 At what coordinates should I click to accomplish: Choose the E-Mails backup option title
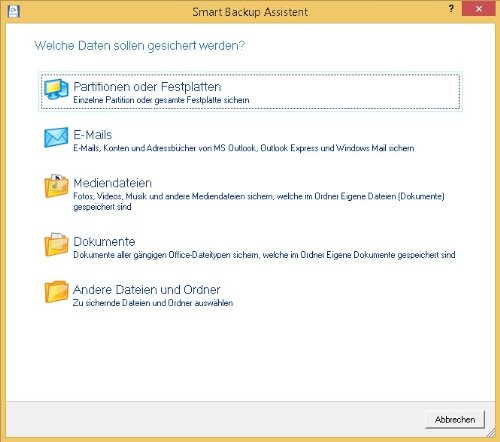coord(93,135)
